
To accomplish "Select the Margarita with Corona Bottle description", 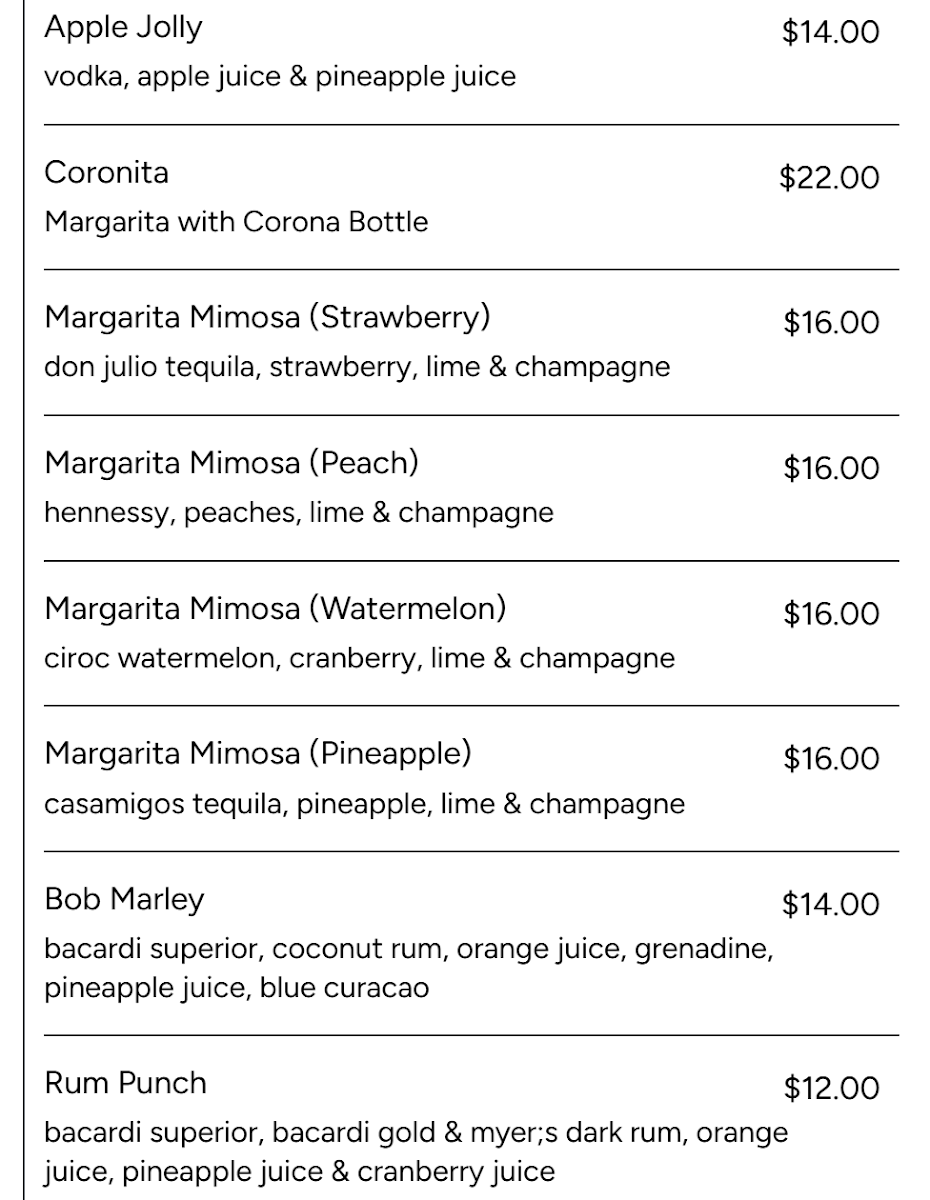I will click(236, 221).
